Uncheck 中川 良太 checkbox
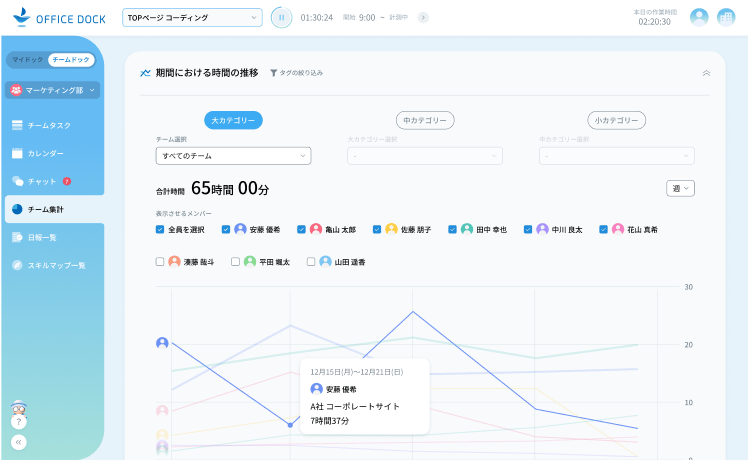The width and height of the screenshot is (748, 460). click(x=528, y=230)
